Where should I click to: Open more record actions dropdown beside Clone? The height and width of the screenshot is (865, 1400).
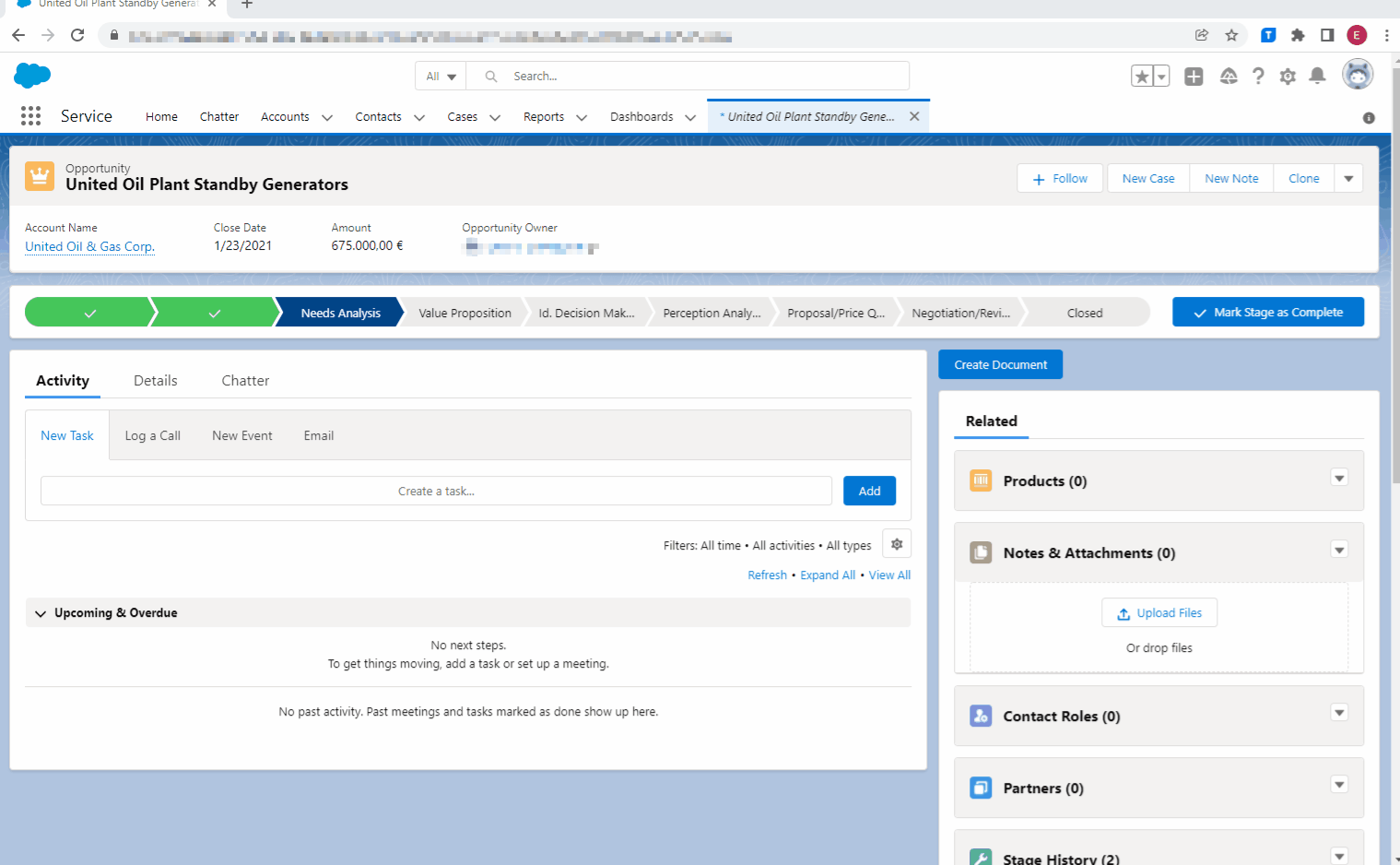pyautogui.click(x=1348, y=179)
